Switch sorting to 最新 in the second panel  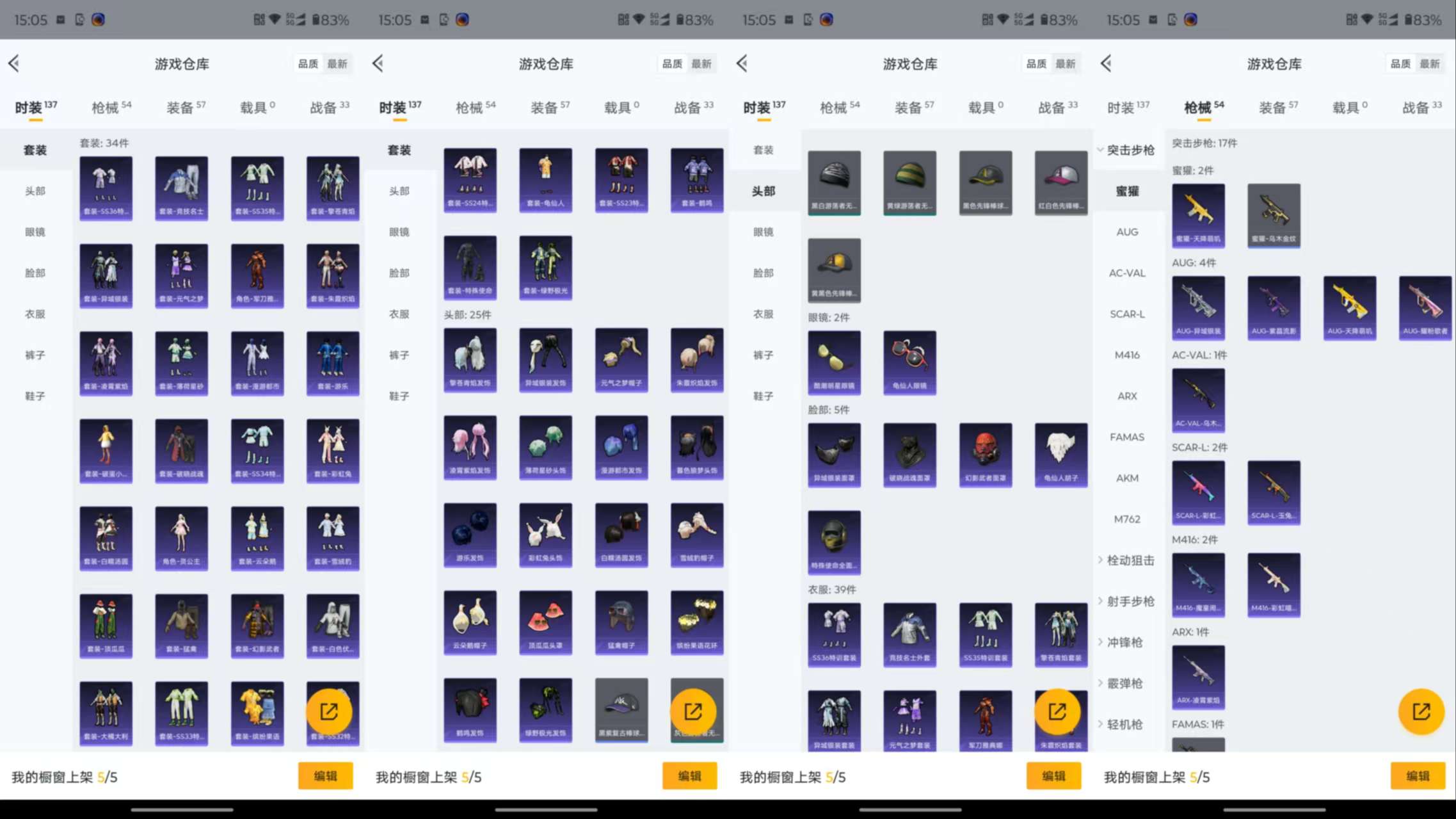[x=701, y=63]
